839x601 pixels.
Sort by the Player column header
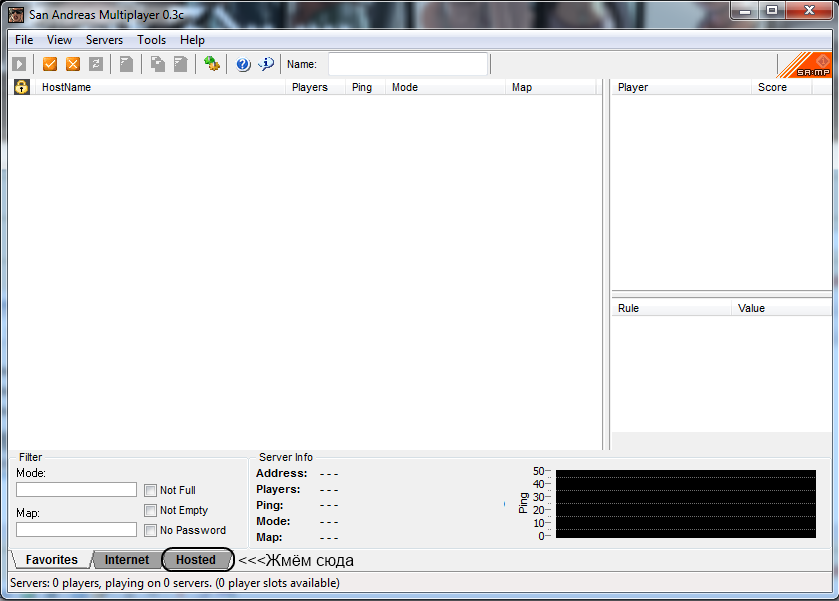(682, 87)
